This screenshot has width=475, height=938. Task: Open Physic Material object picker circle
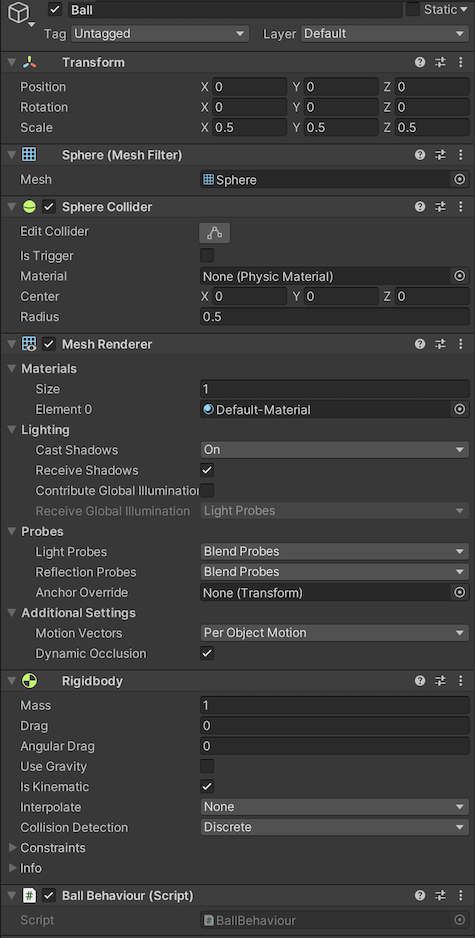point(459,276)
